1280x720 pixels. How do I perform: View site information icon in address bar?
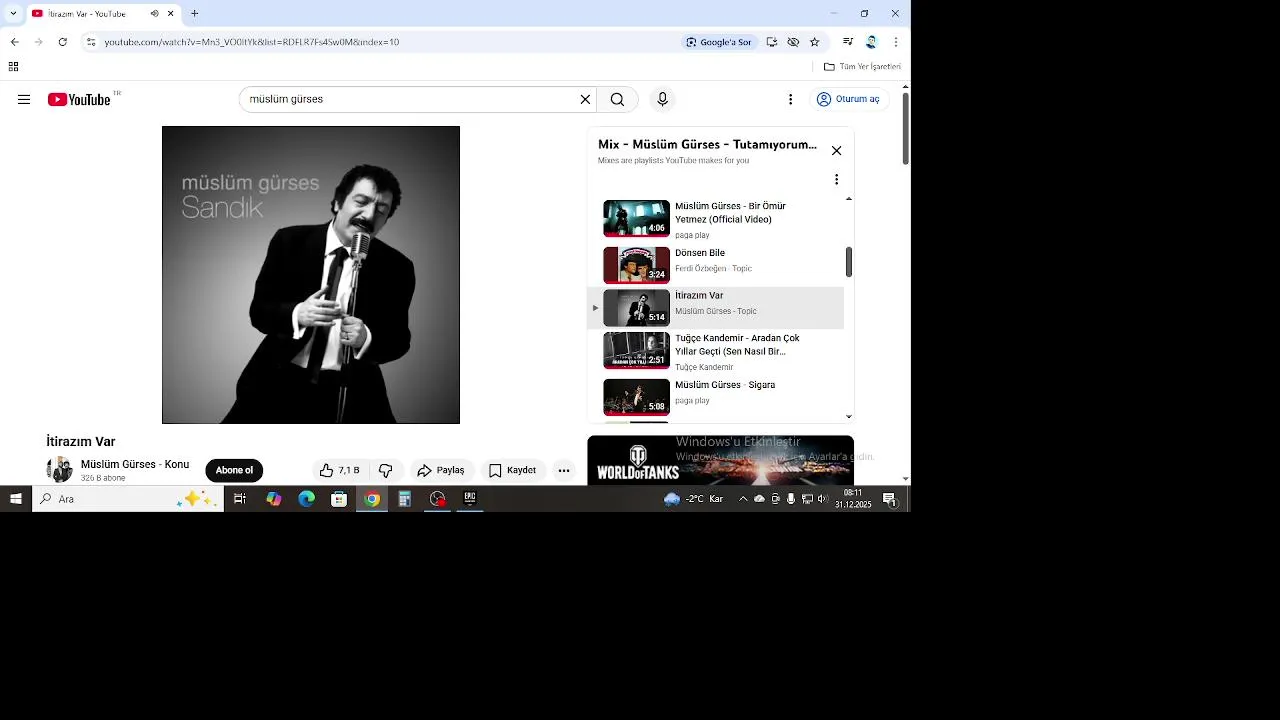tap(91, 42)
